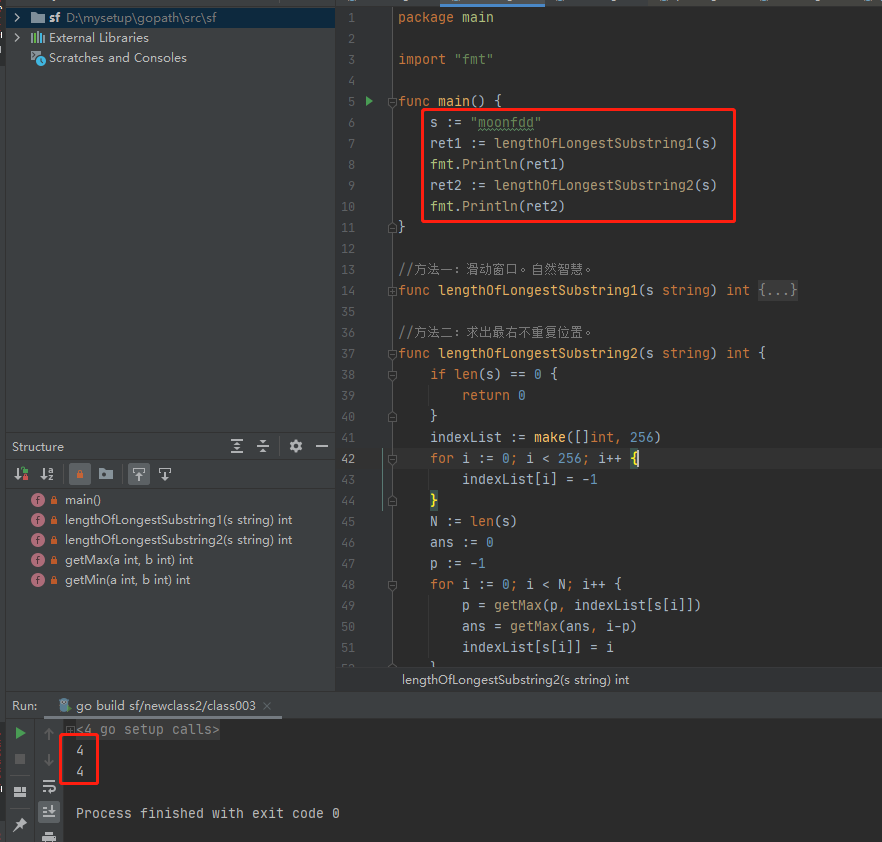Hide the Structure panel

click(x=322, y=447)
